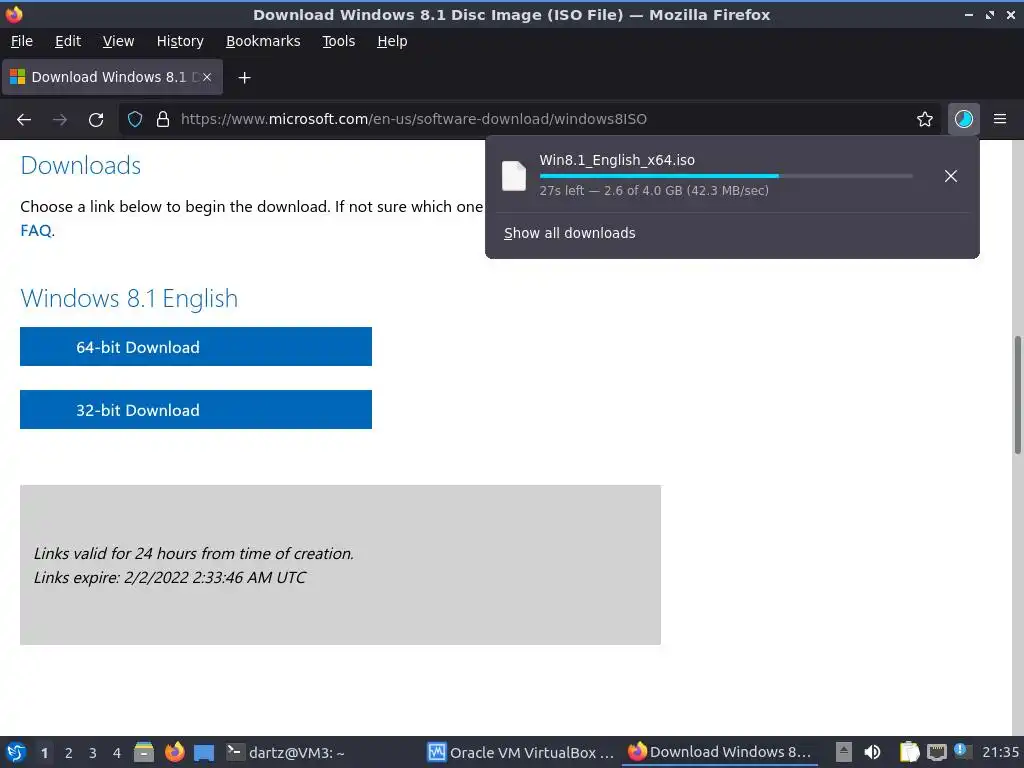Open the View menu
1024x768 pixels.
[118, 41]
